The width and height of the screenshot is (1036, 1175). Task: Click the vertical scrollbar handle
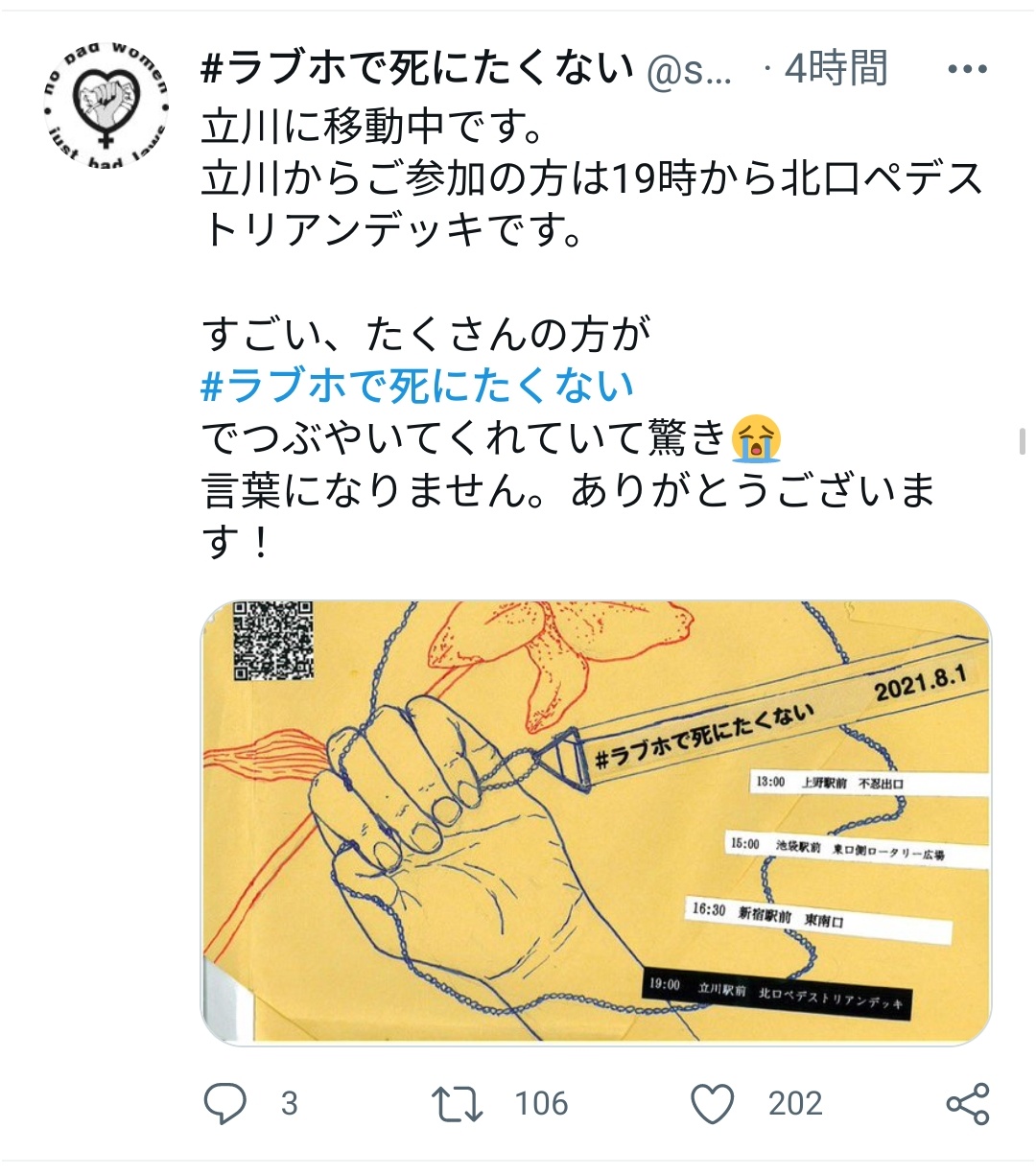coord(1023,442)
